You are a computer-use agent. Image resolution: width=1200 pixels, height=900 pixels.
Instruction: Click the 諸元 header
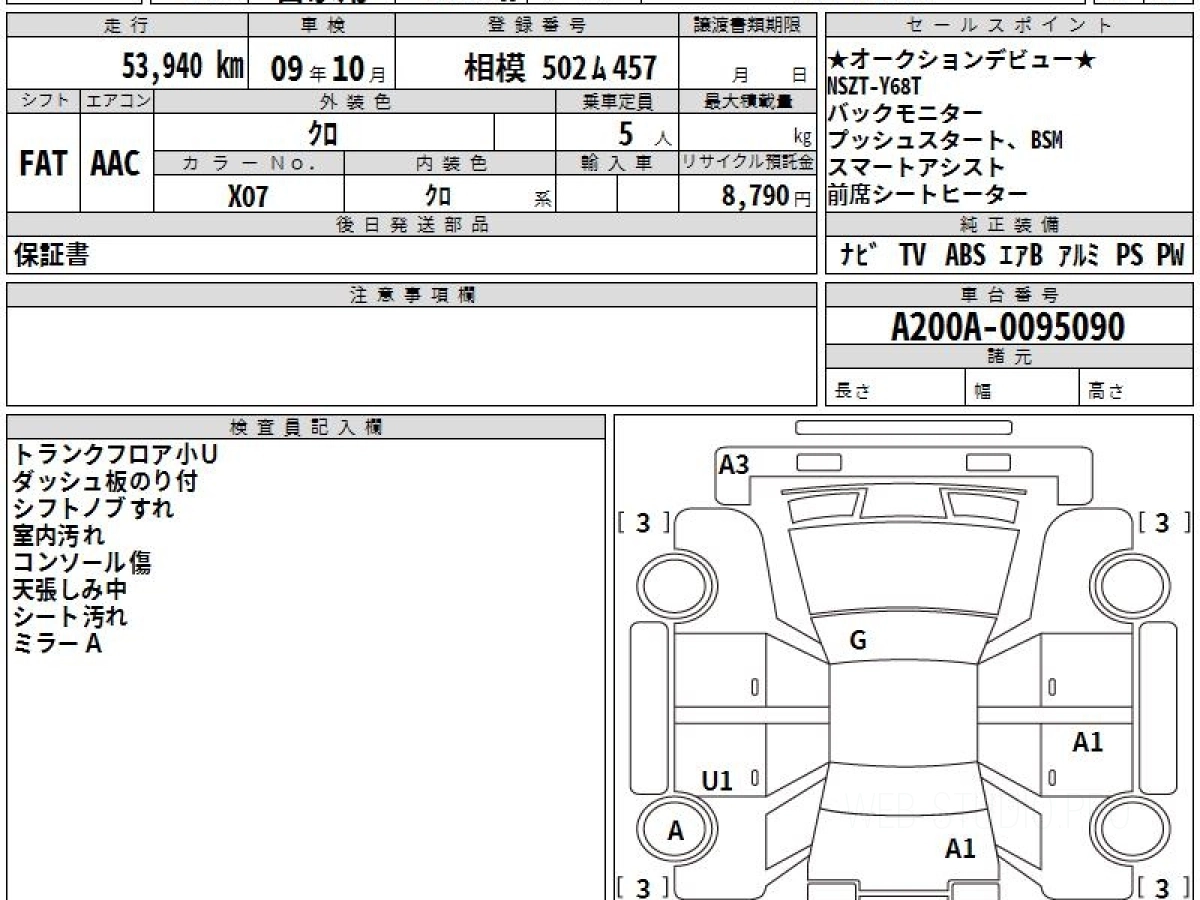coord(1009,357)
